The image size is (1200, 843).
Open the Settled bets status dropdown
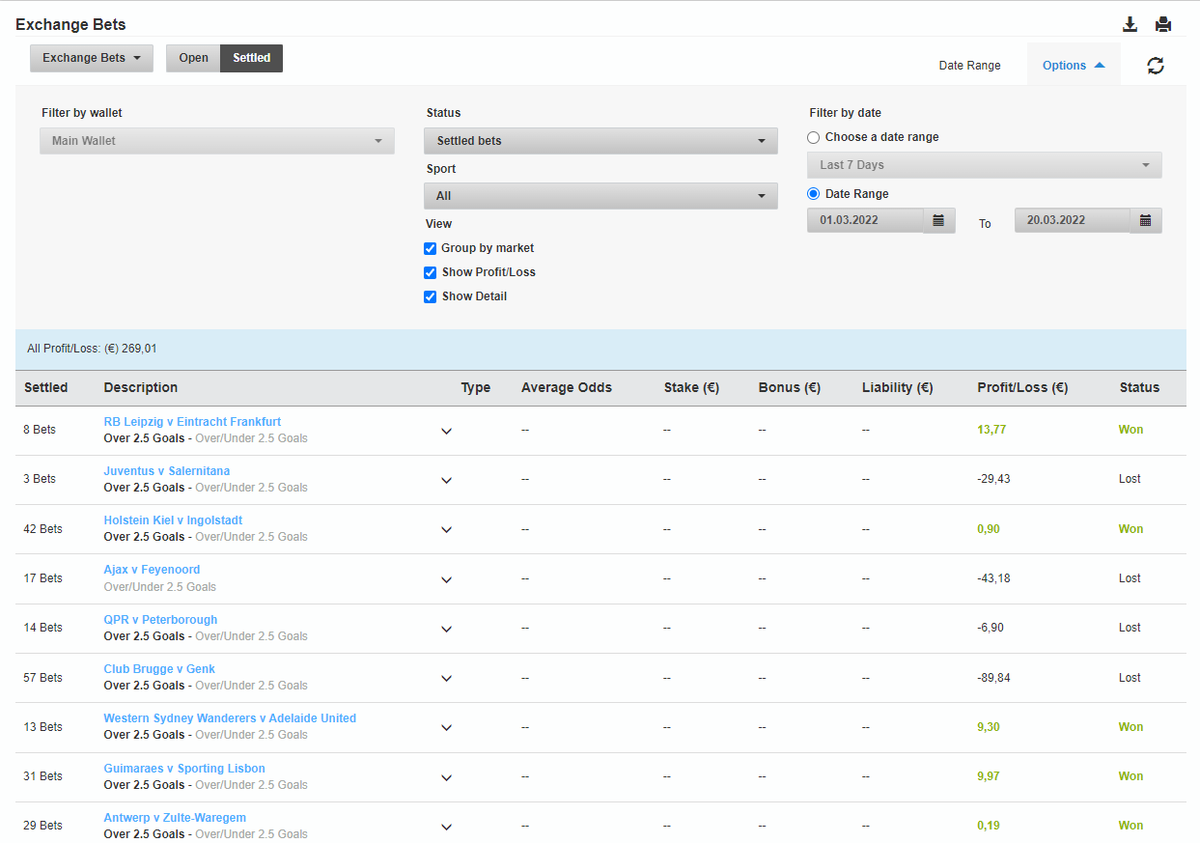[x=601, y=141]
